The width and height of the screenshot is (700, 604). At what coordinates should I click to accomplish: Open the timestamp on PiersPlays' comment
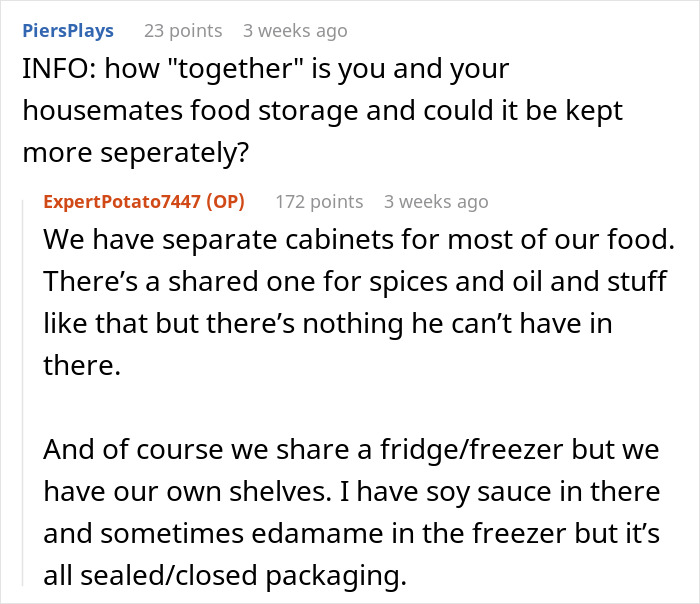(x=295, y=31)
